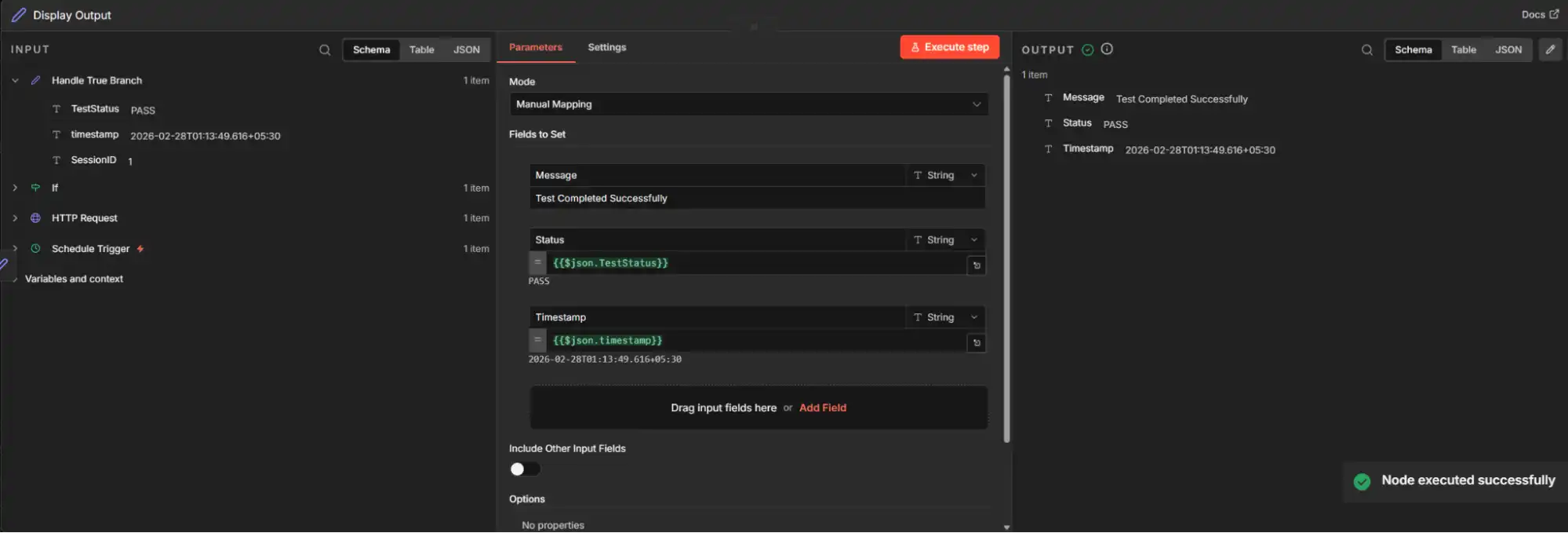This screenshot has height=533, width=1568.
Task: Collapse the Handle True Branch node
Action: (x=15, y=80)
